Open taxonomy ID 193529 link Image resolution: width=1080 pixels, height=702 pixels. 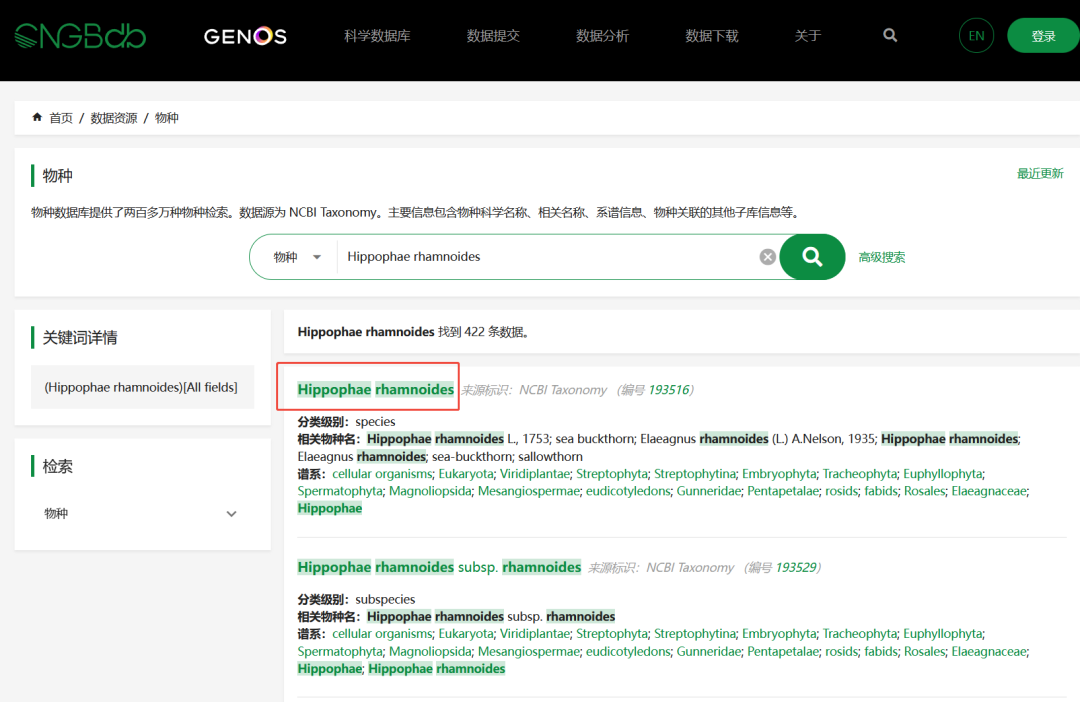click(796, 568)
